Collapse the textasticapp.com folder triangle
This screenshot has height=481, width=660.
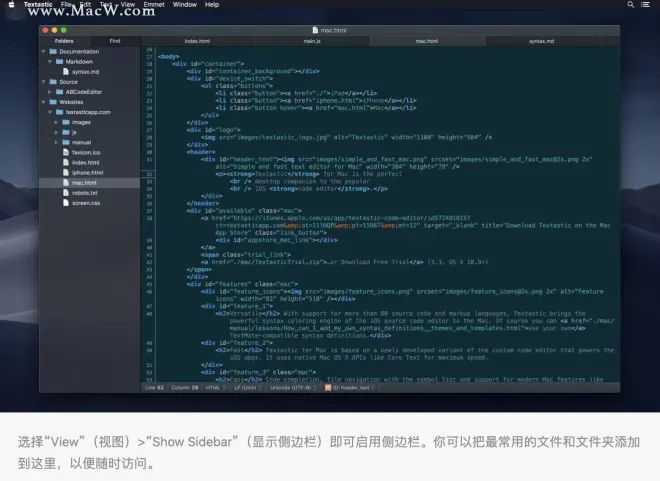pyautogui.click(x=50, y=112)
